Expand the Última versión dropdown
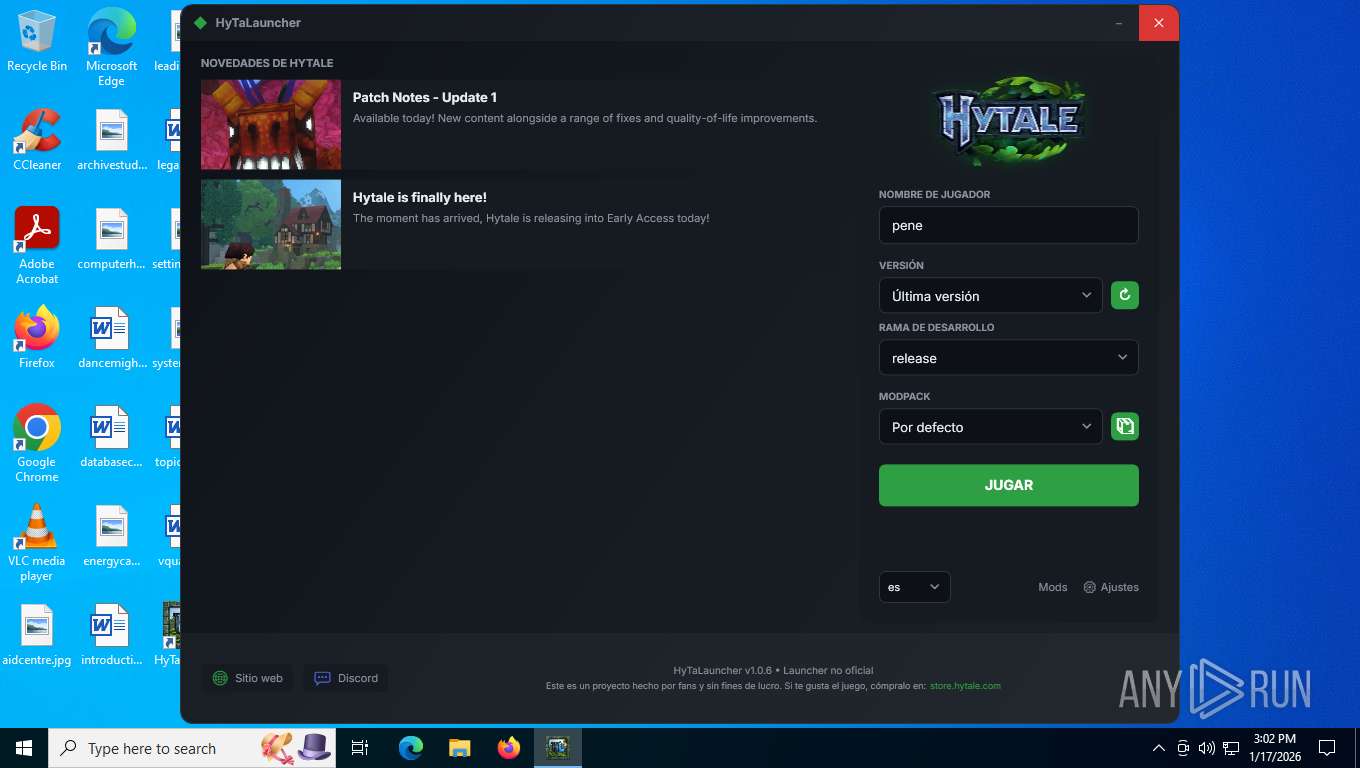Screen dimensions: 1360x768 tap(990, 296)
